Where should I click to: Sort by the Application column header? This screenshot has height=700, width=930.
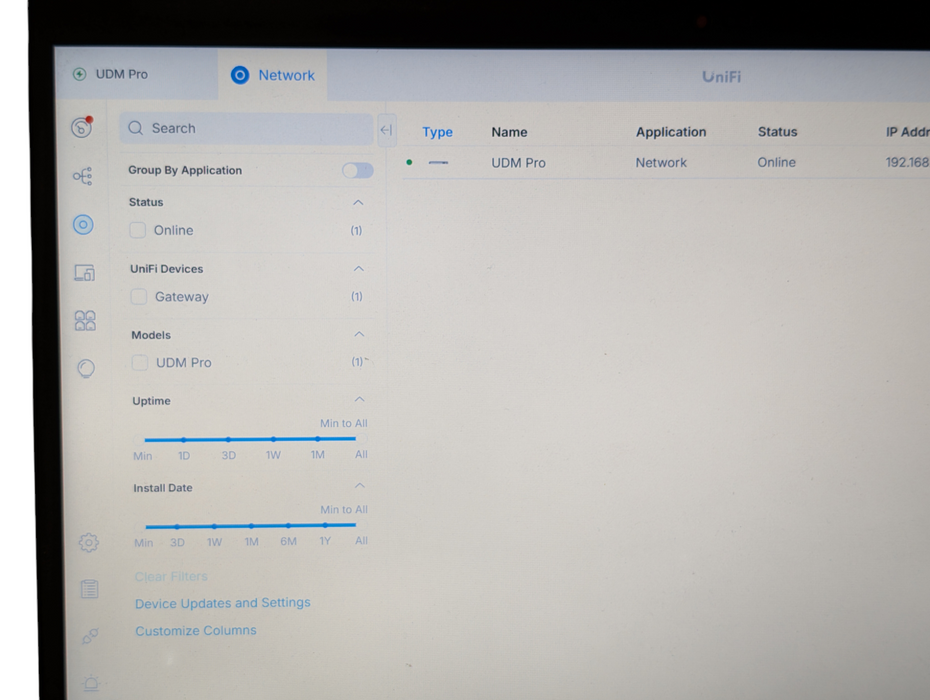click(671, 132)
